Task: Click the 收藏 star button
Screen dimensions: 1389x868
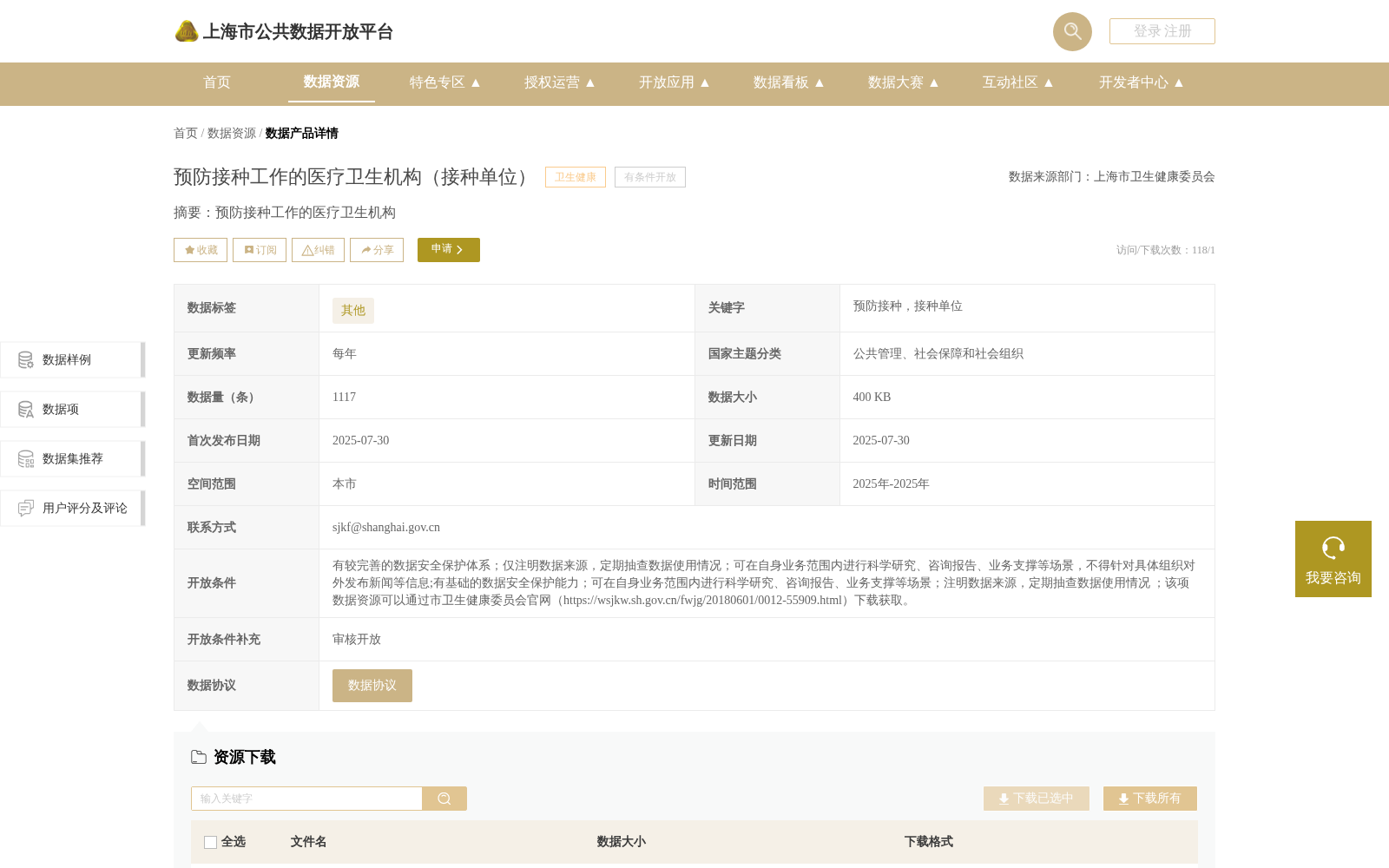Action: [201, 250]
